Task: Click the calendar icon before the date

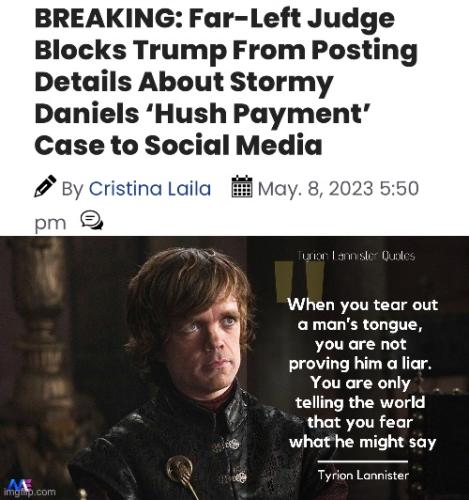Action: [x=242, y=186]
